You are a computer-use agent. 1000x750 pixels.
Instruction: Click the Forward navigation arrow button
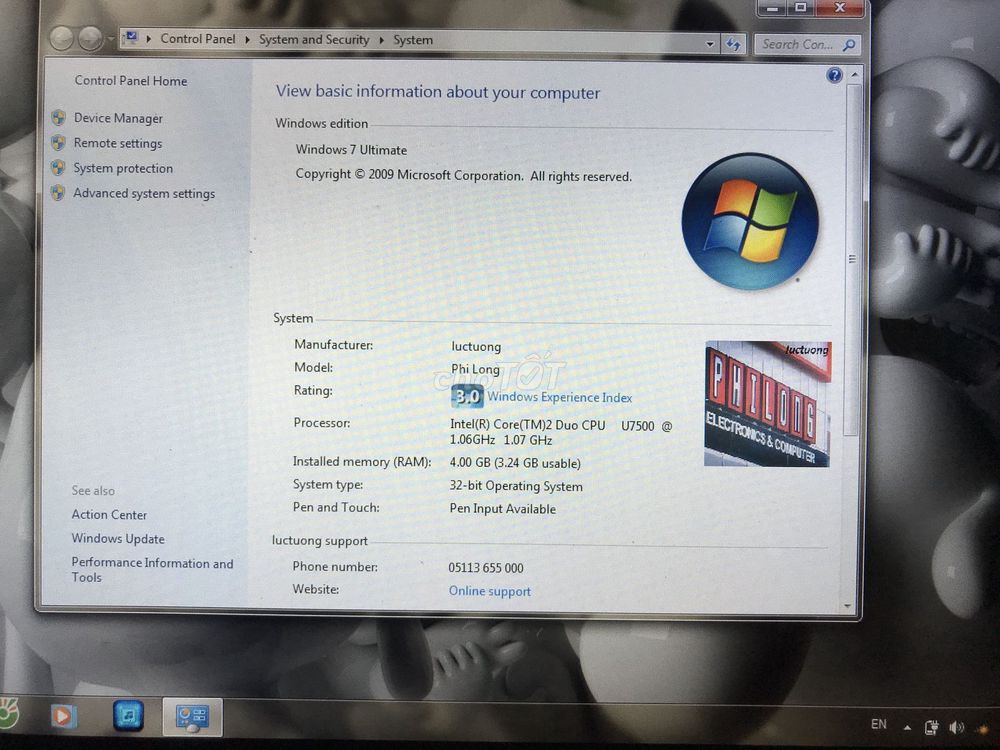click(x=91, y=39)
